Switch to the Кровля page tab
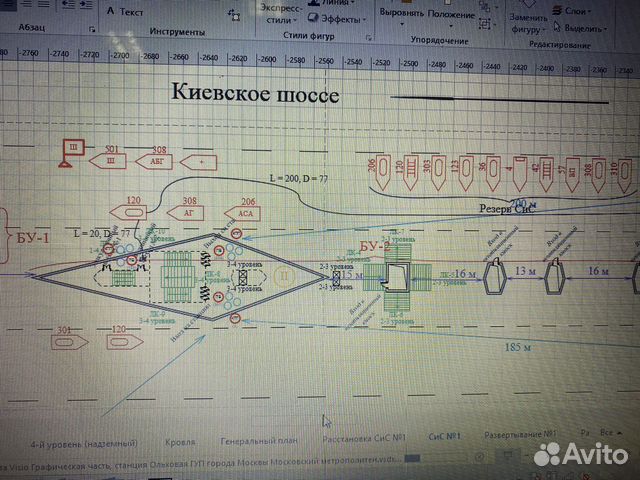The height and width of the screenshot is (480, 640). [x=180, y=442]
